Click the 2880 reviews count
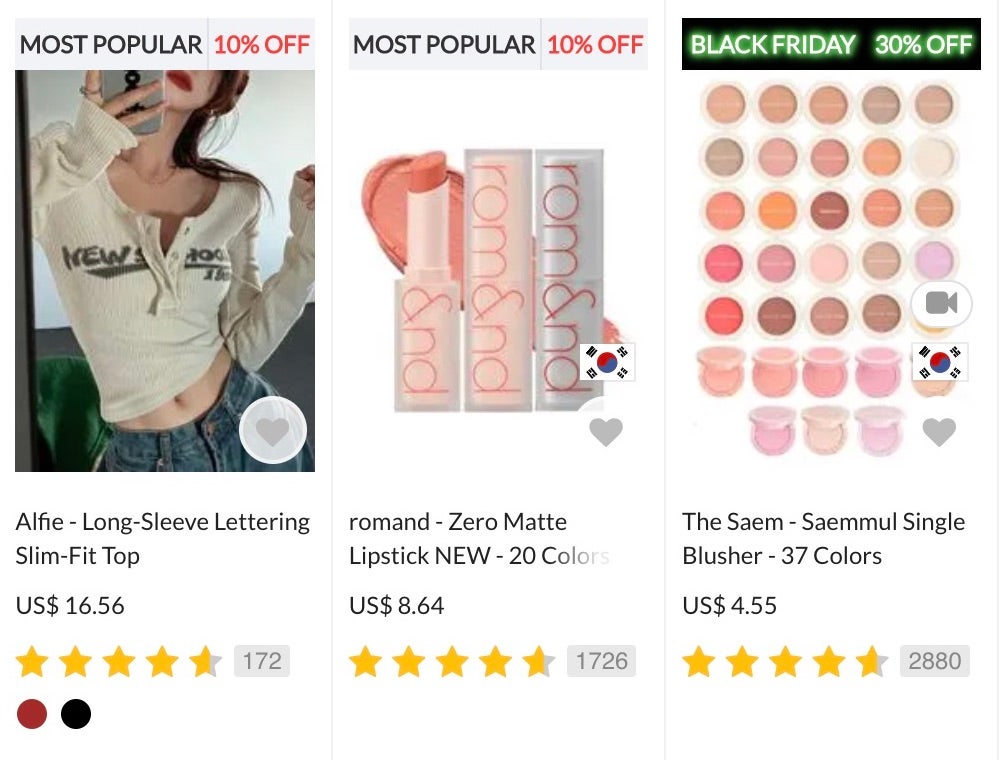The width and height of the screenshot is (1006, 760). [935, 661]
